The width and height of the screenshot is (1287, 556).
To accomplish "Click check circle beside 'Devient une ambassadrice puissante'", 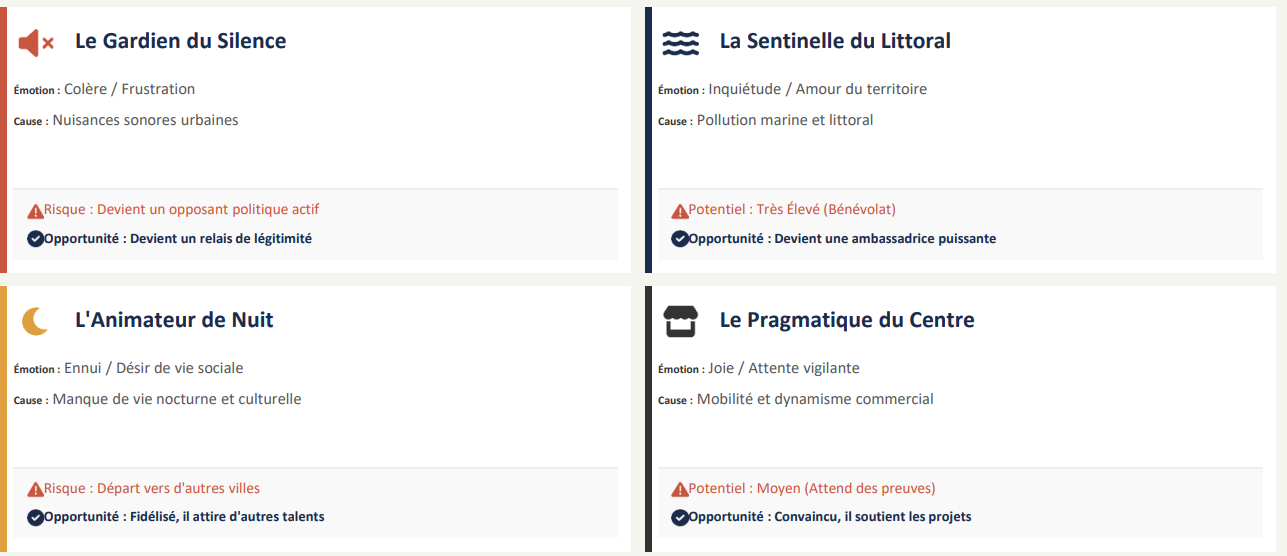I will [x=680, y=239].
